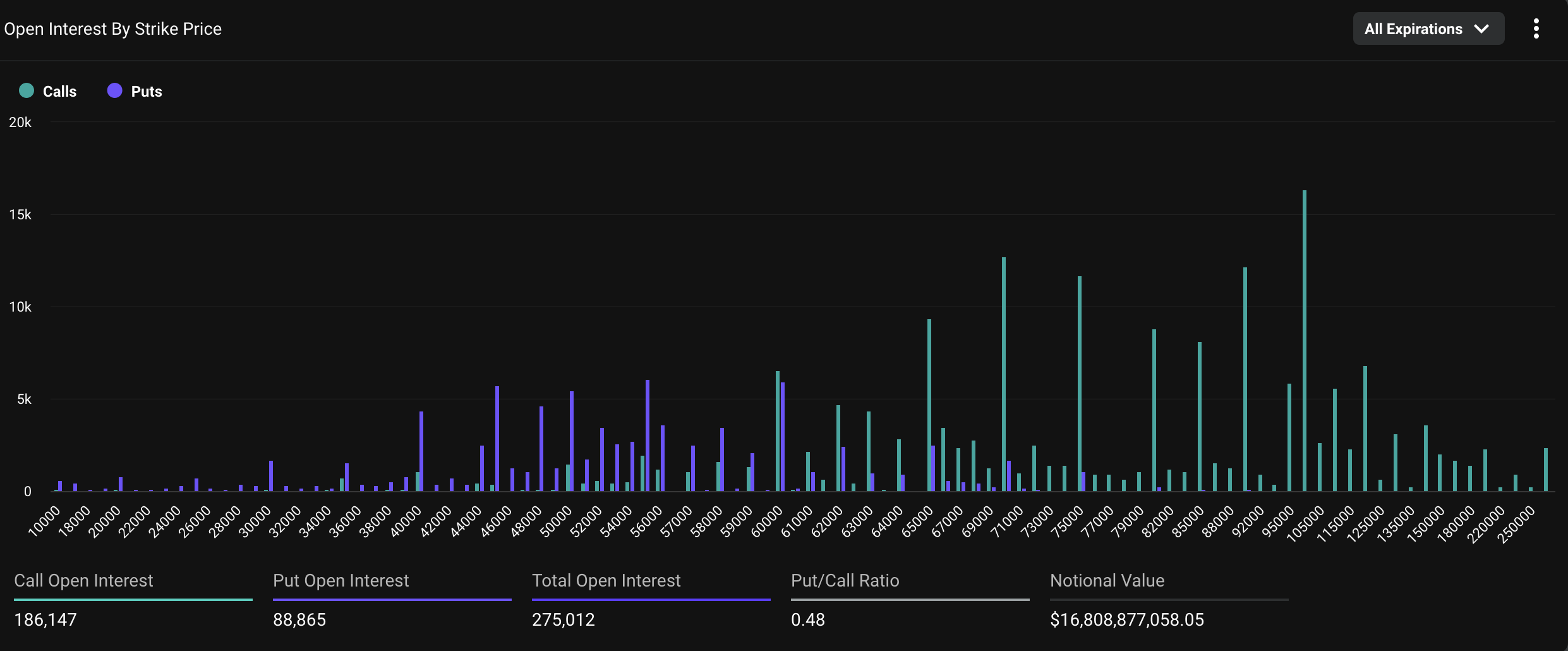
Task: Click the 60000 strike axis label
Action: click(x=768, y=521)
